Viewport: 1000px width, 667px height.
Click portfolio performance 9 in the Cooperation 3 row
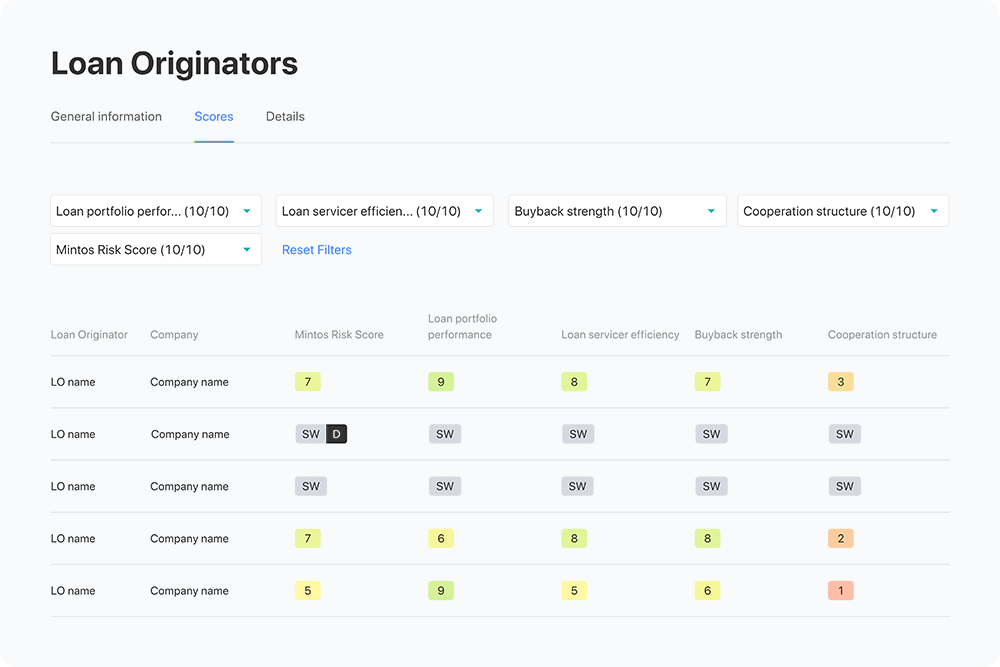[x=441, y=382]
